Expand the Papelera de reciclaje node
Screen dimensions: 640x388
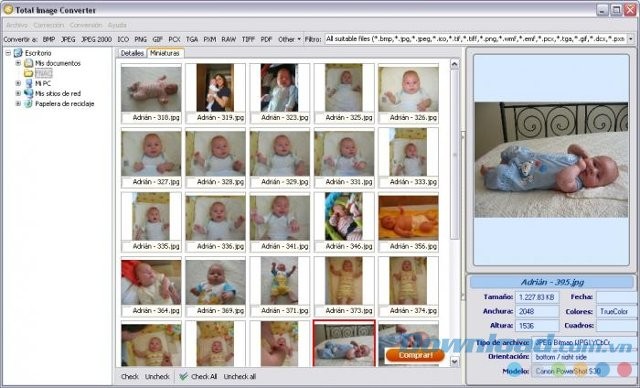point(18,104)
